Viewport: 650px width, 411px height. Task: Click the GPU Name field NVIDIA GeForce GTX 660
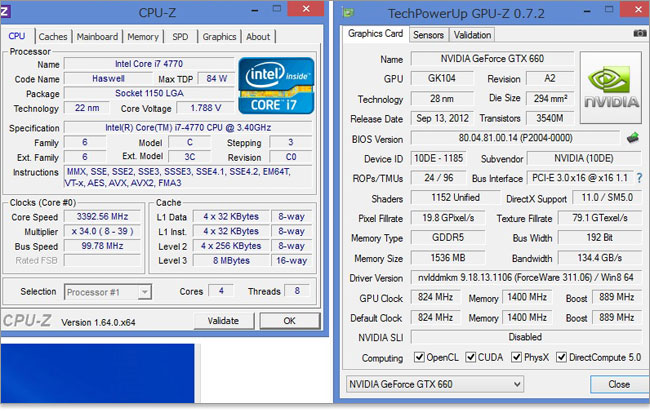[492, 58]
